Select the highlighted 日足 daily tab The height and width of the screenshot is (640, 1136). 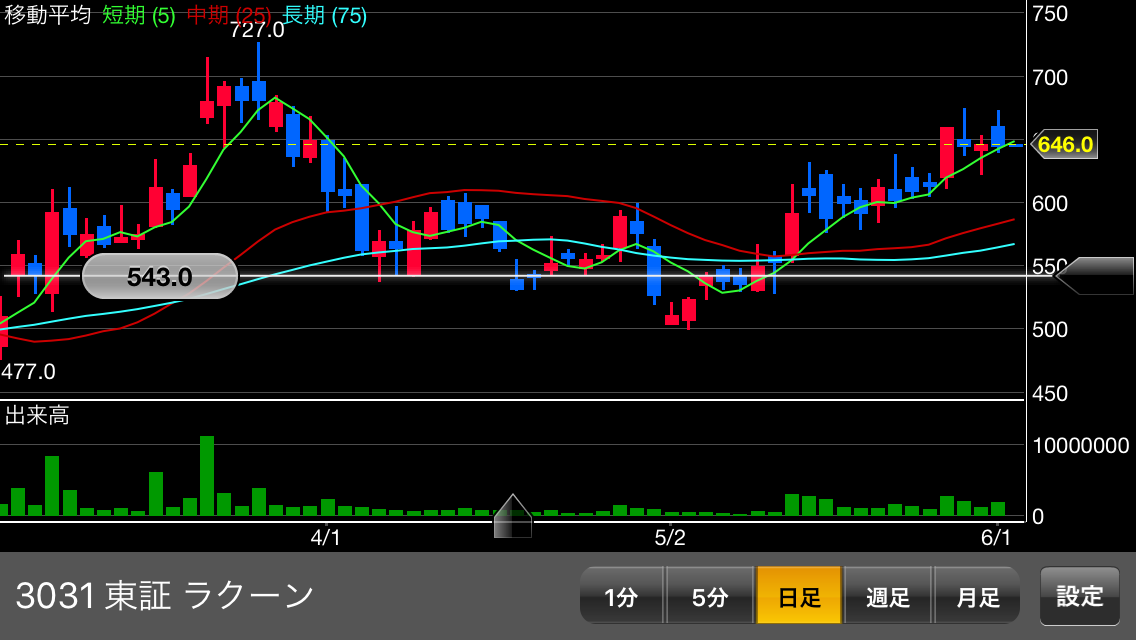[799, 597]
